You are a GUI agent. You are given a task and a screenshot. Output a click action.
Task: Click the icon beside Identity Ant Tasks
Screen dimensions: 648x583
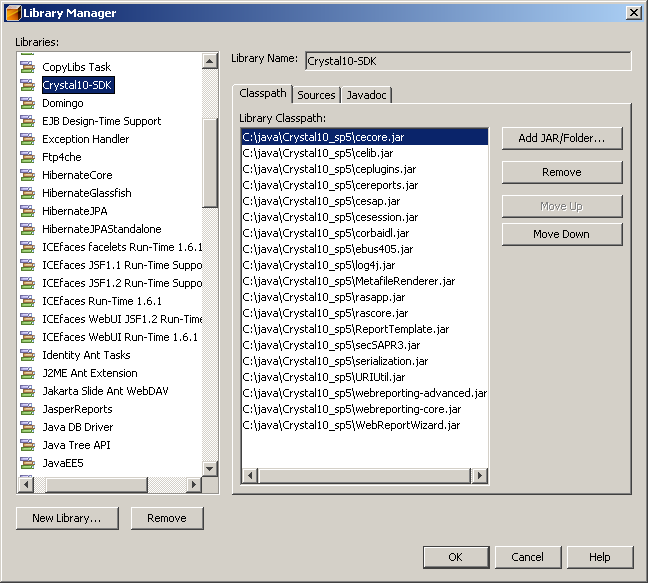(28, 355)
